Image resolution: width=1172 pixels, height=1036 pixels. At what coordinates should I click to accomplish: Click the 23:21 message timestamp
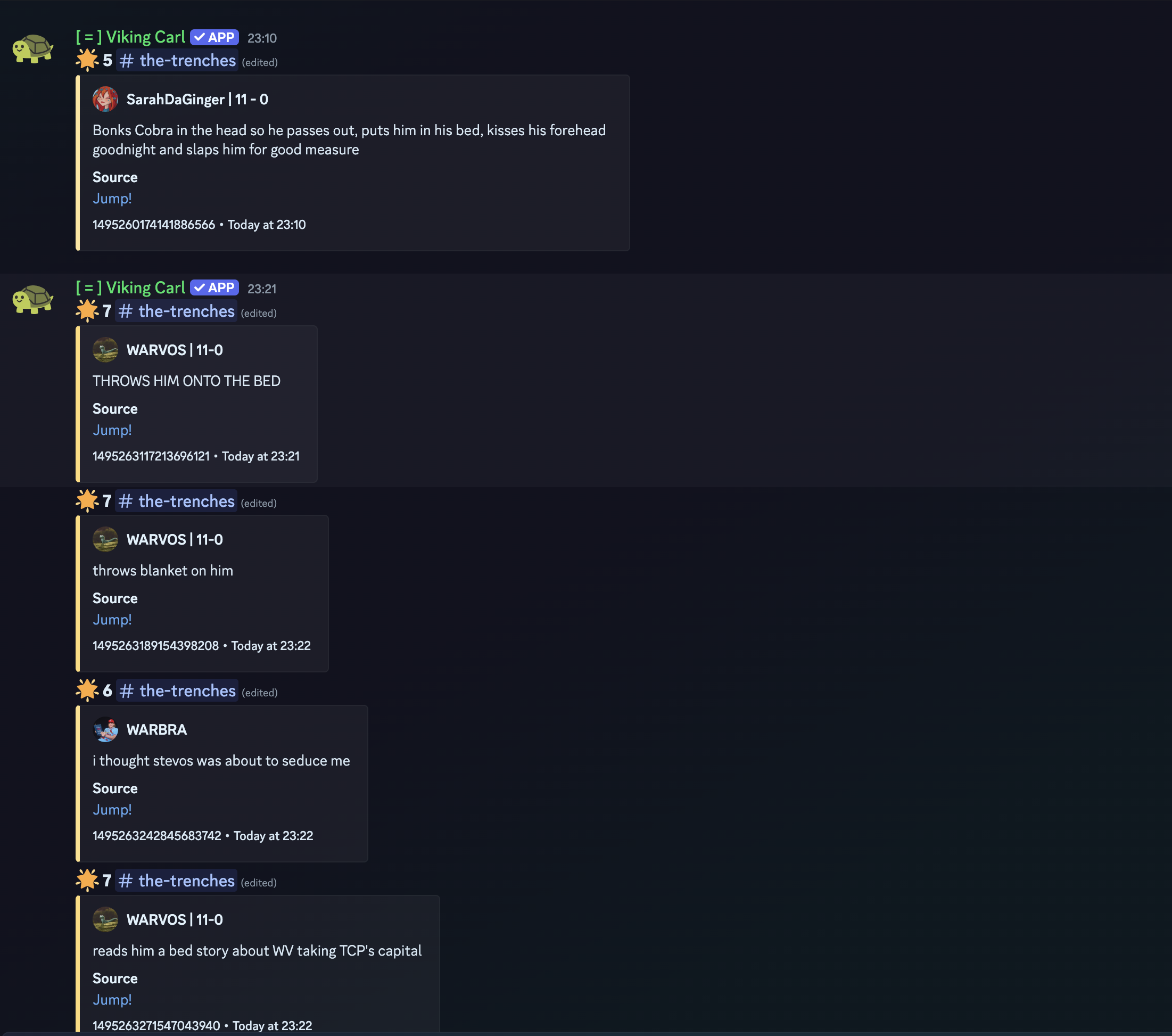(x=262, y=289)
